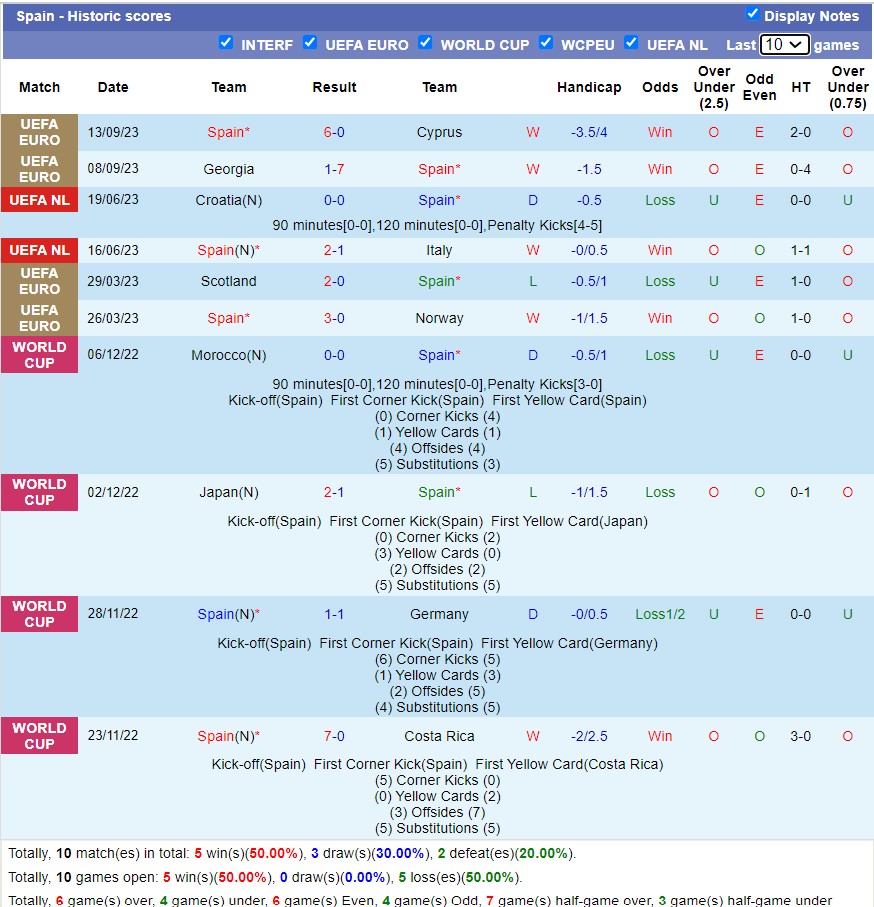Disable the UEFA EURO filter checkbox
The width and height of the screenshot is (874, 907).
pyautogui.click(x=310, y=43)
